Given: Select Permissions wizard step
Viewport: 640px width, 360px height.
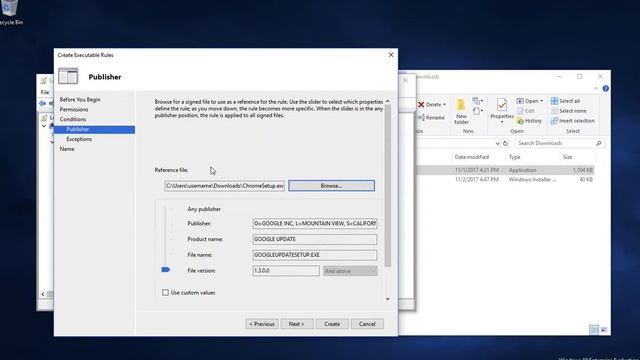Looking at the screenshot, I should click(x=74, y=109).
